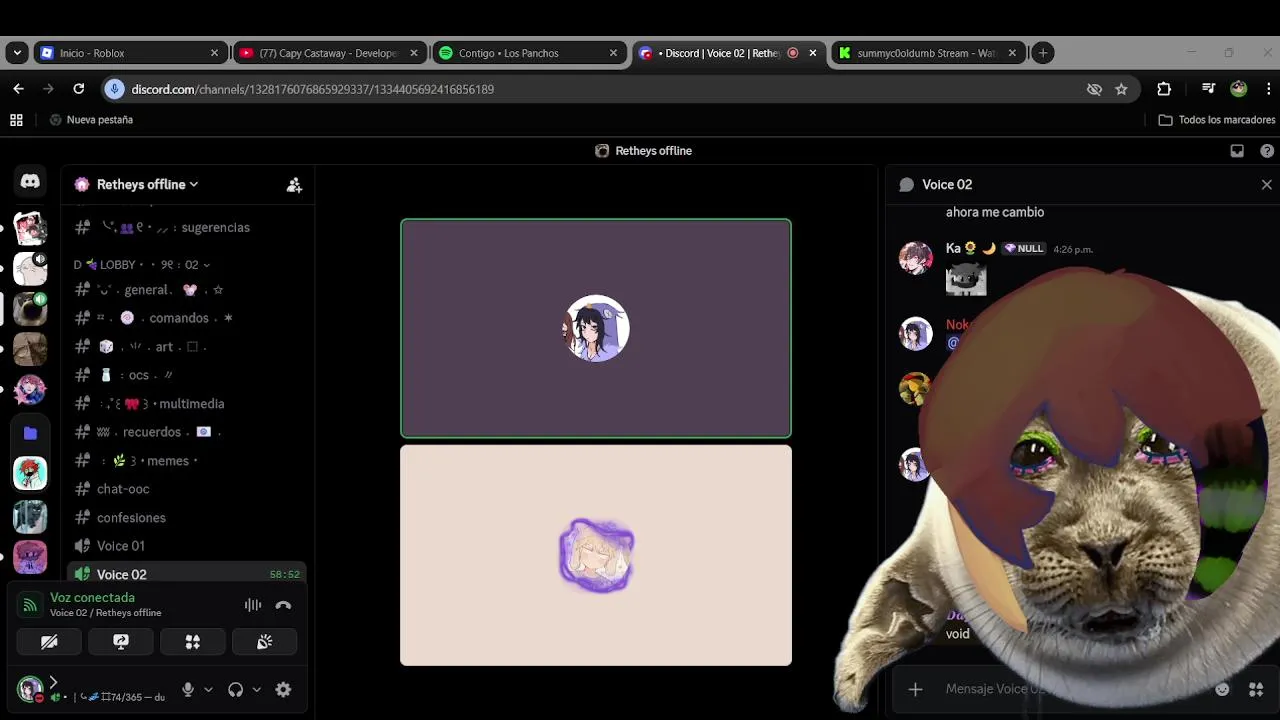Open attachment plus button in chat
1280x720 pixels.
click(x=915, y=689)
